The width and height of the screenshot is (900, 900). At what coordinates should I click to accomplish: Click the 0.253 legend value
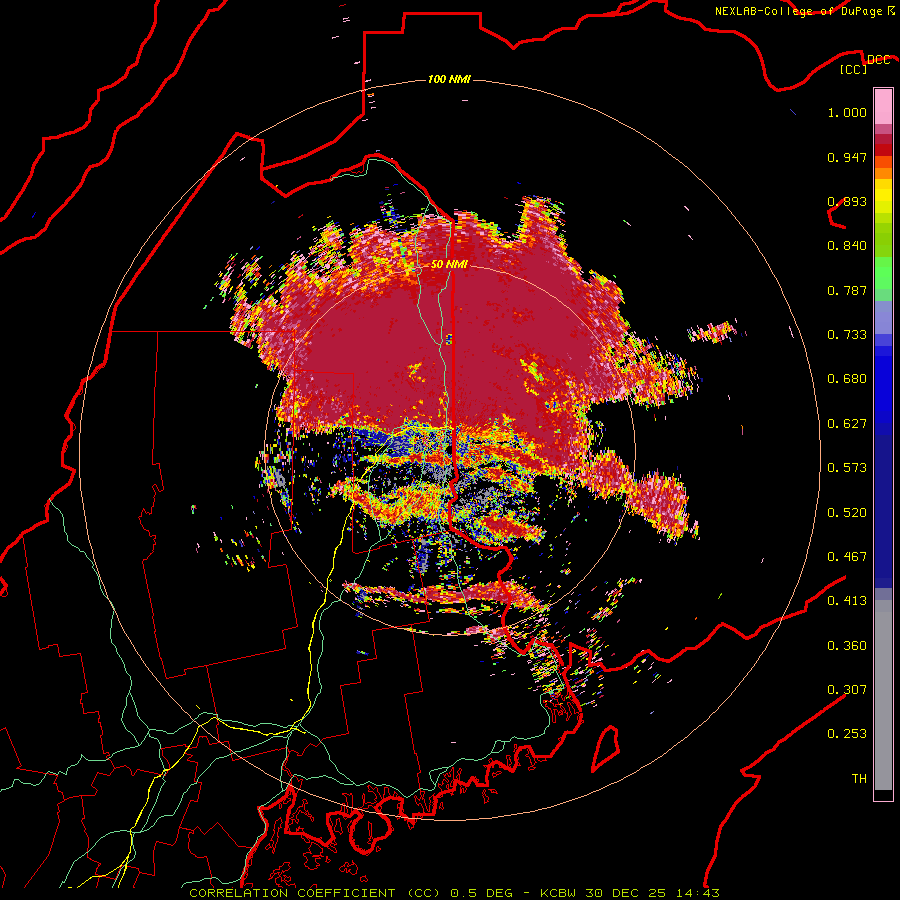coord(847,734)
